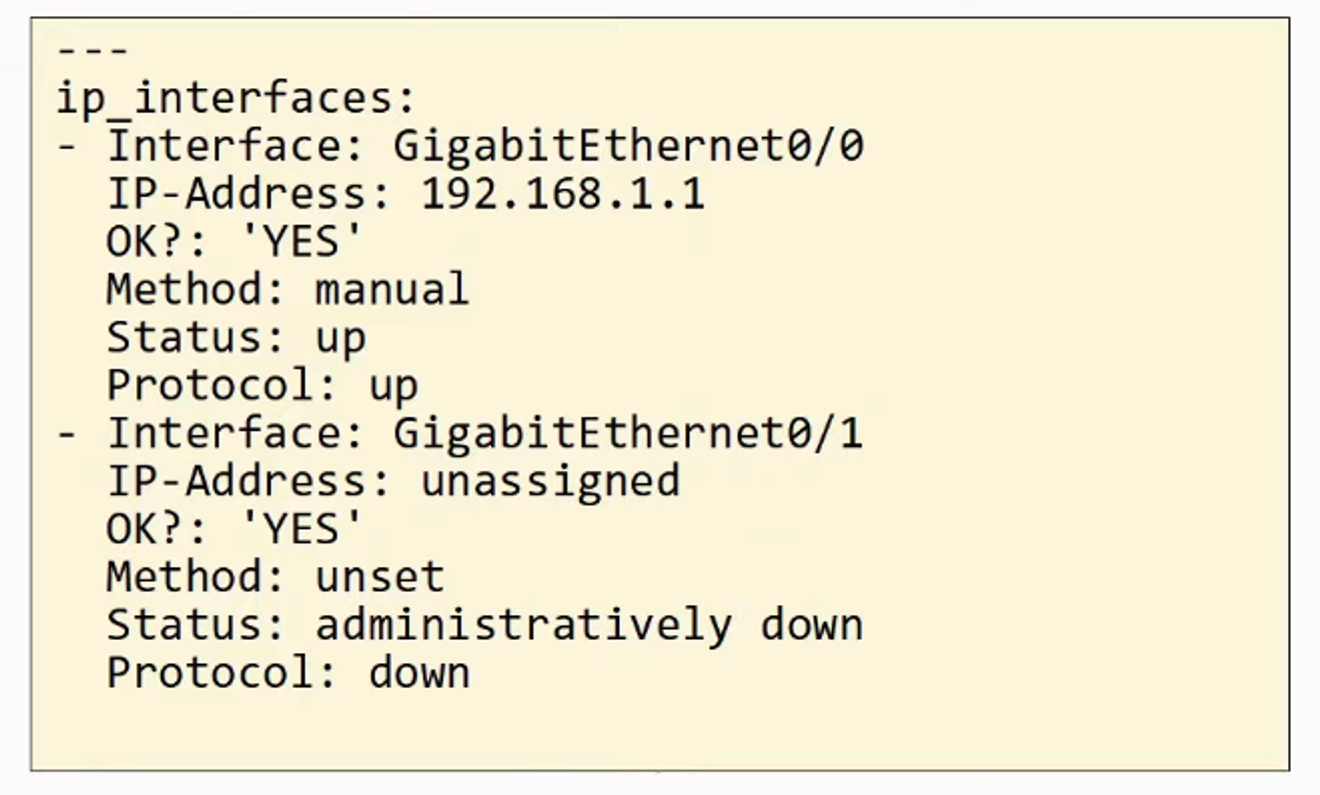The width and height of the screenshot is (1320, 795).
Task: Click the ip_interfaces key
Action: point(234,98)
